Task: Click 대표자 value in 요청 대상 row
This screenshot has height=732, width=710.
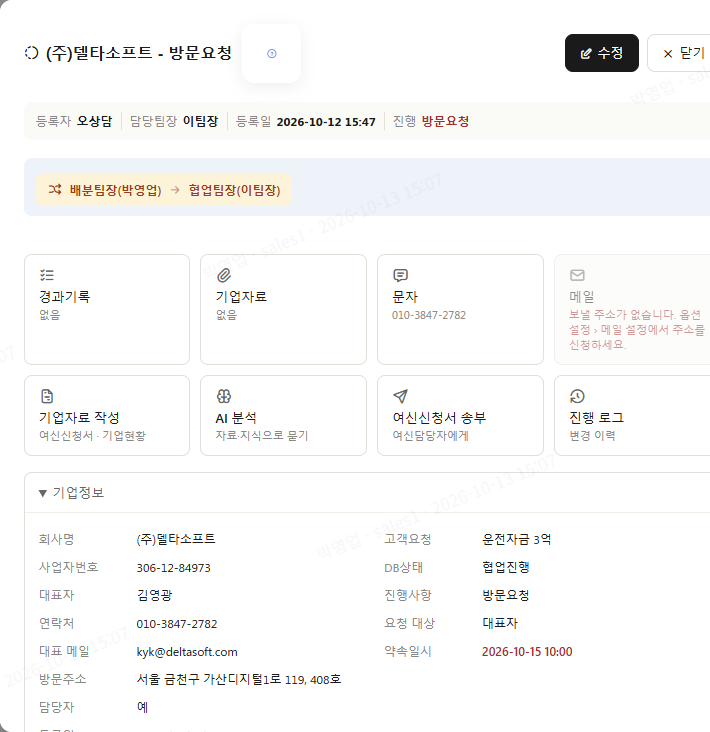Action: pos(500,623)
